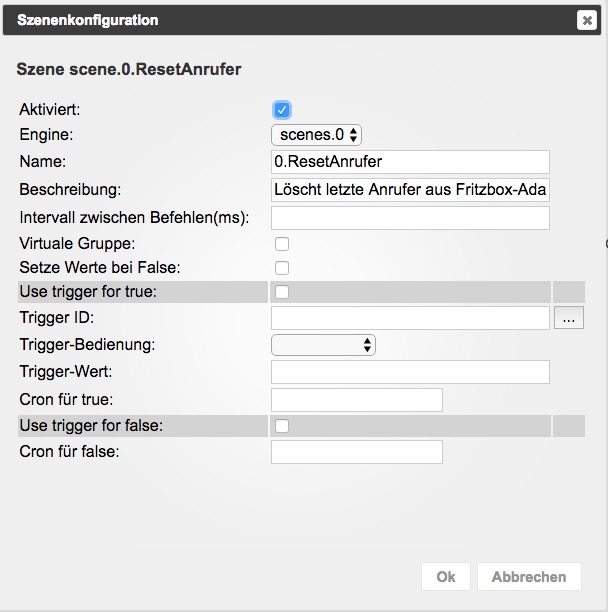Open the Engine scenes.0 dropdown
Image resolution: width=608 pixels, height=612 pixels.
coord(316,134)
